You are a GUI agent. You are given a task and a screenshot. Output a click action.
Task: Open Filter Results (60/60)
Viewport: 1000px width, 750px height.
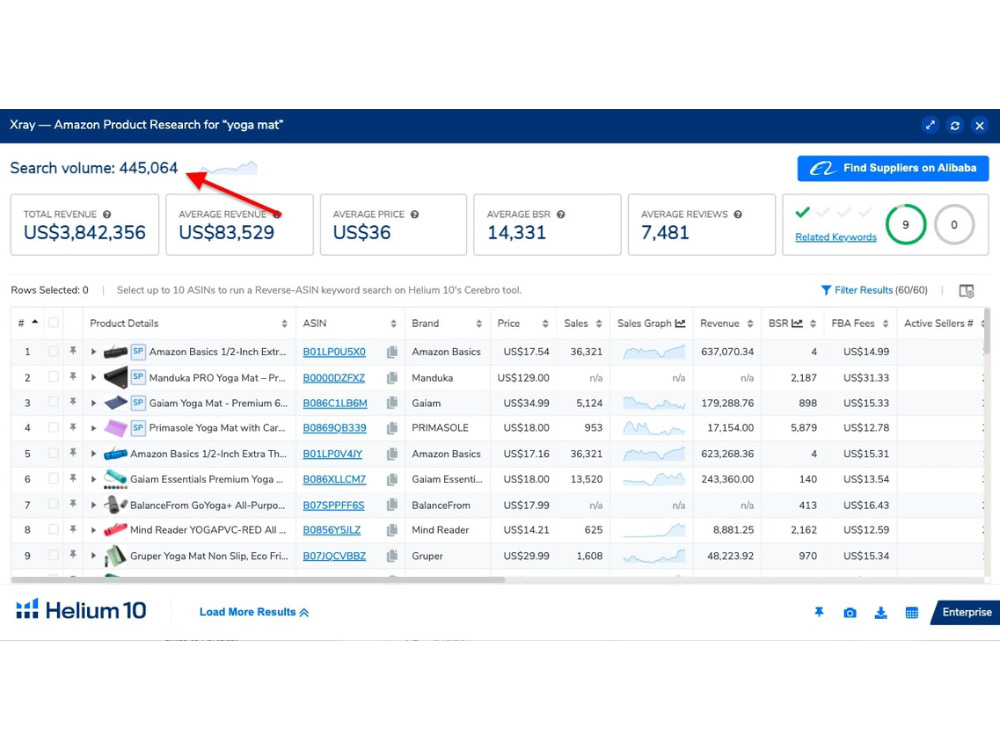(874, 290)
